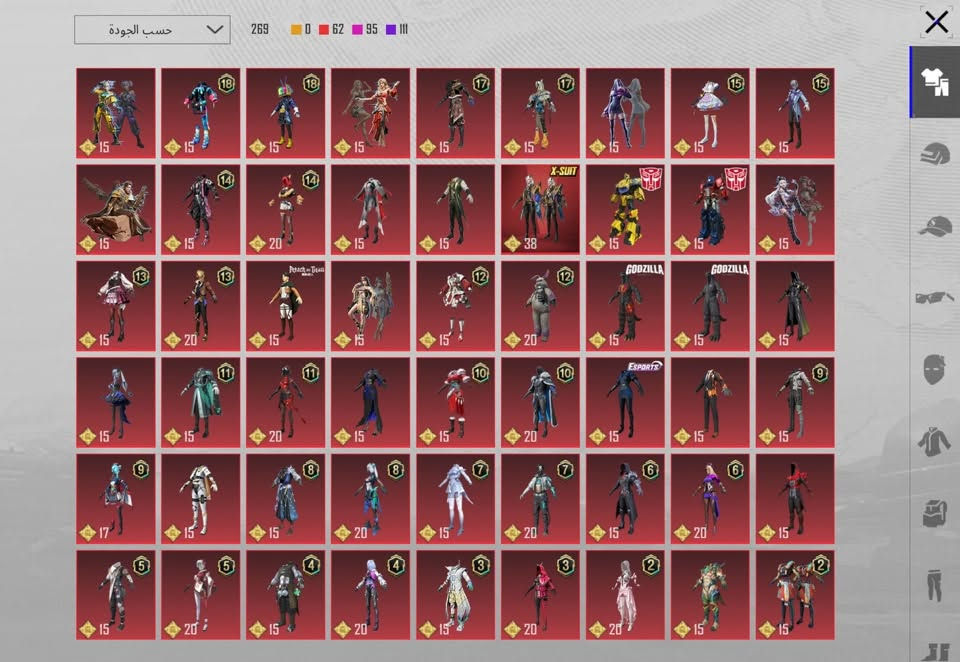Click the orange rarity swatch showing 0

pos(296,29)
